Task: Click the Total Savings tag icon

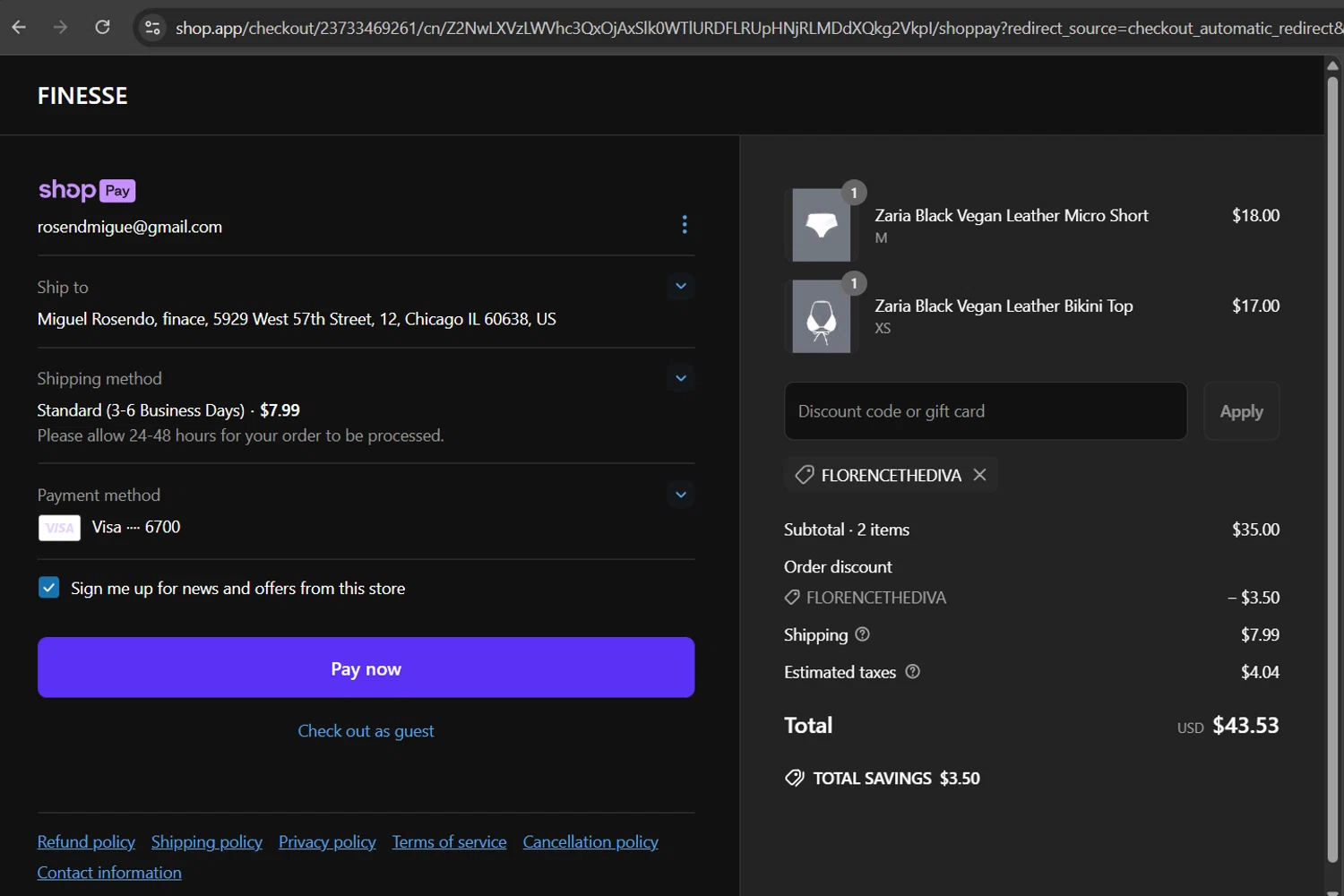Action: 795,778
